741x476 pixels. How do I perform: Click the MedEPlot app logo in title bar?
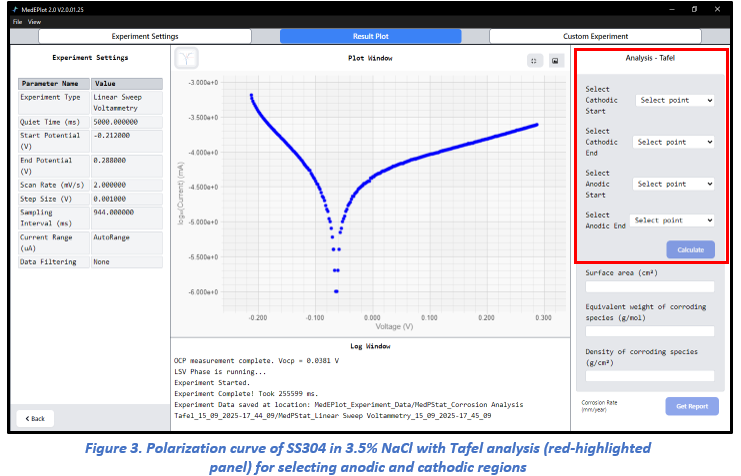(16, 10)
